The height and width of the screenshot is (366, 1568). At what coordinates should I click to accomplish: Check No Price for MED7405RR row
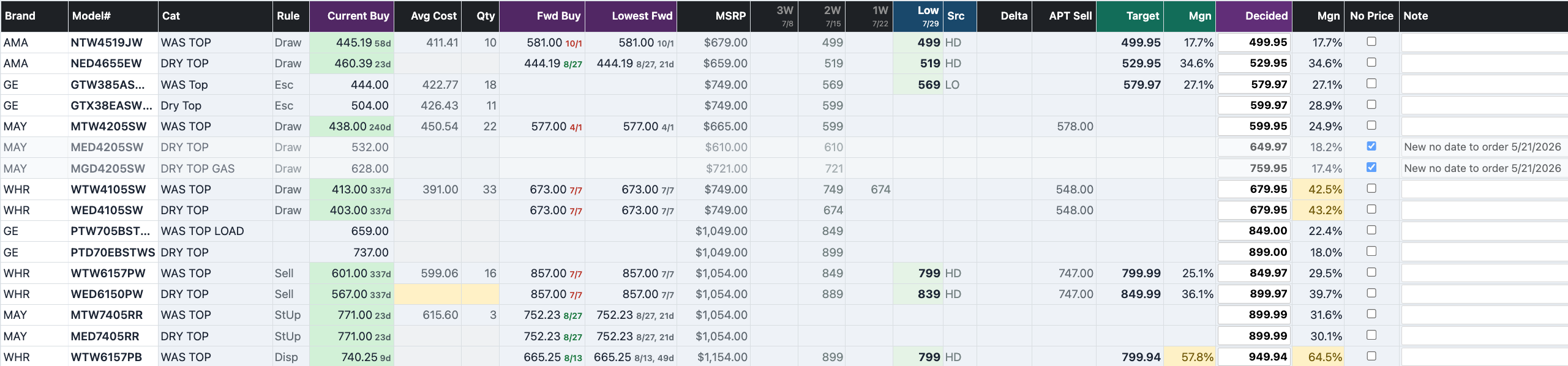pos(1371,335)
